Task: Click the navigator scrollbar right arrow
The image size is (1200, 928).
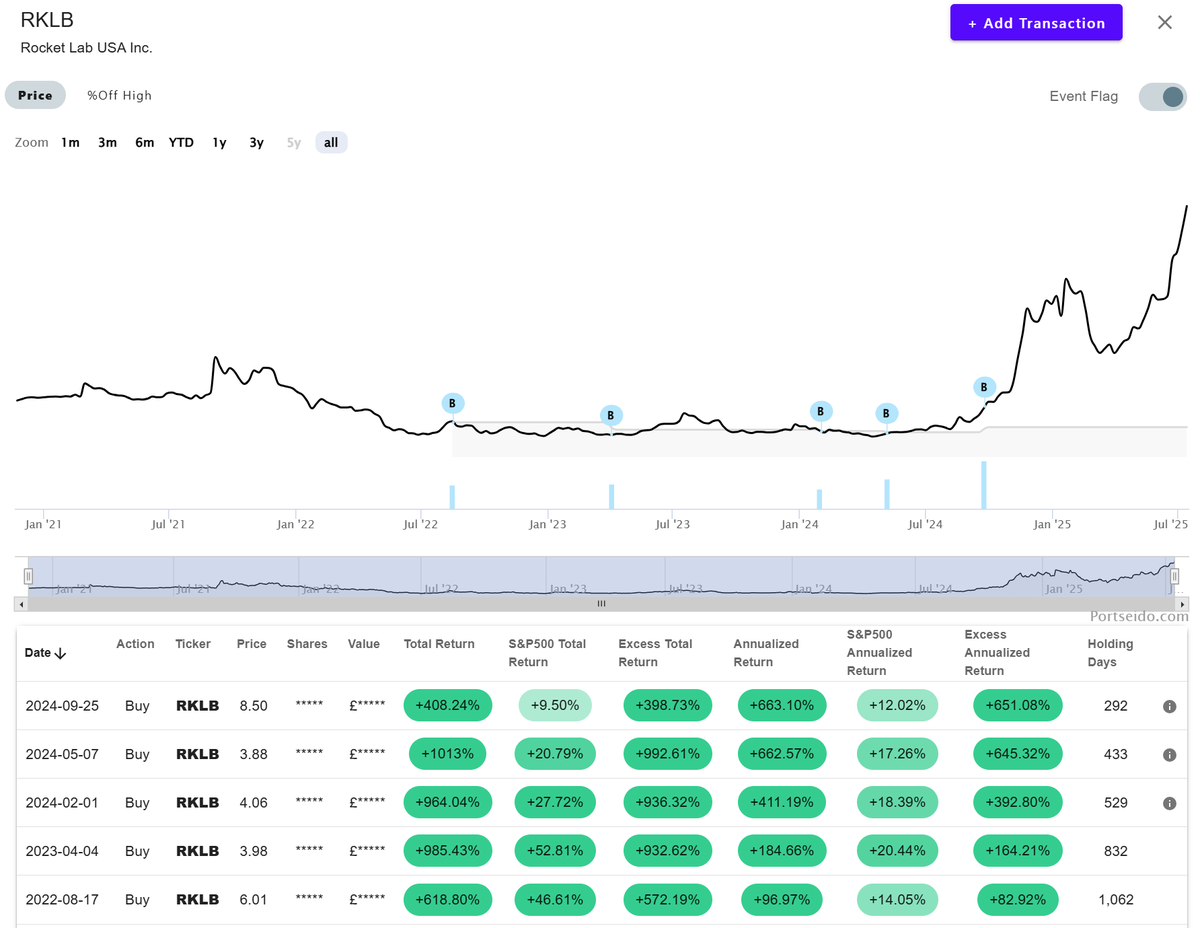Action: (1182, 604)
